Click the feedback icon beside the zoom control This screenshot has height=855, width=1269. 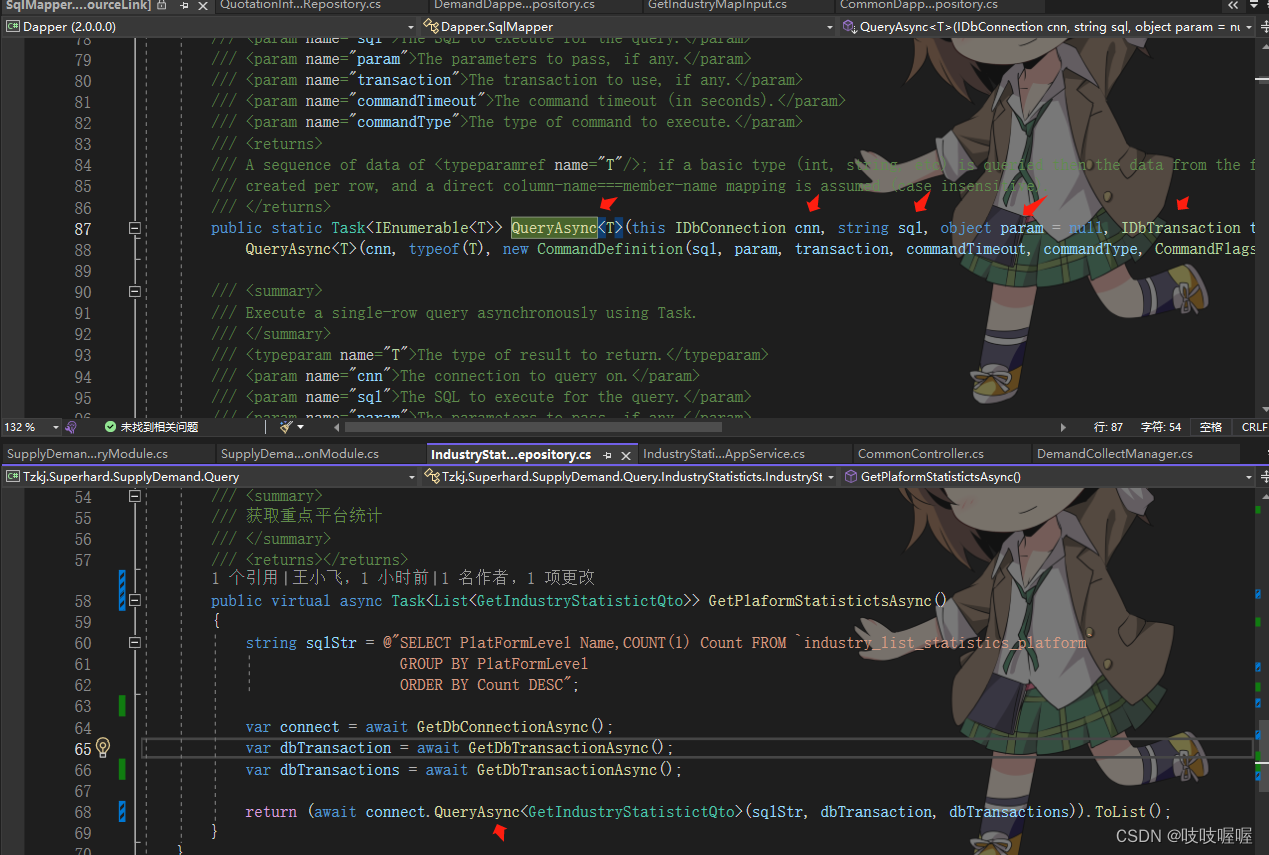pyautogui.click(x=70, y=427)
